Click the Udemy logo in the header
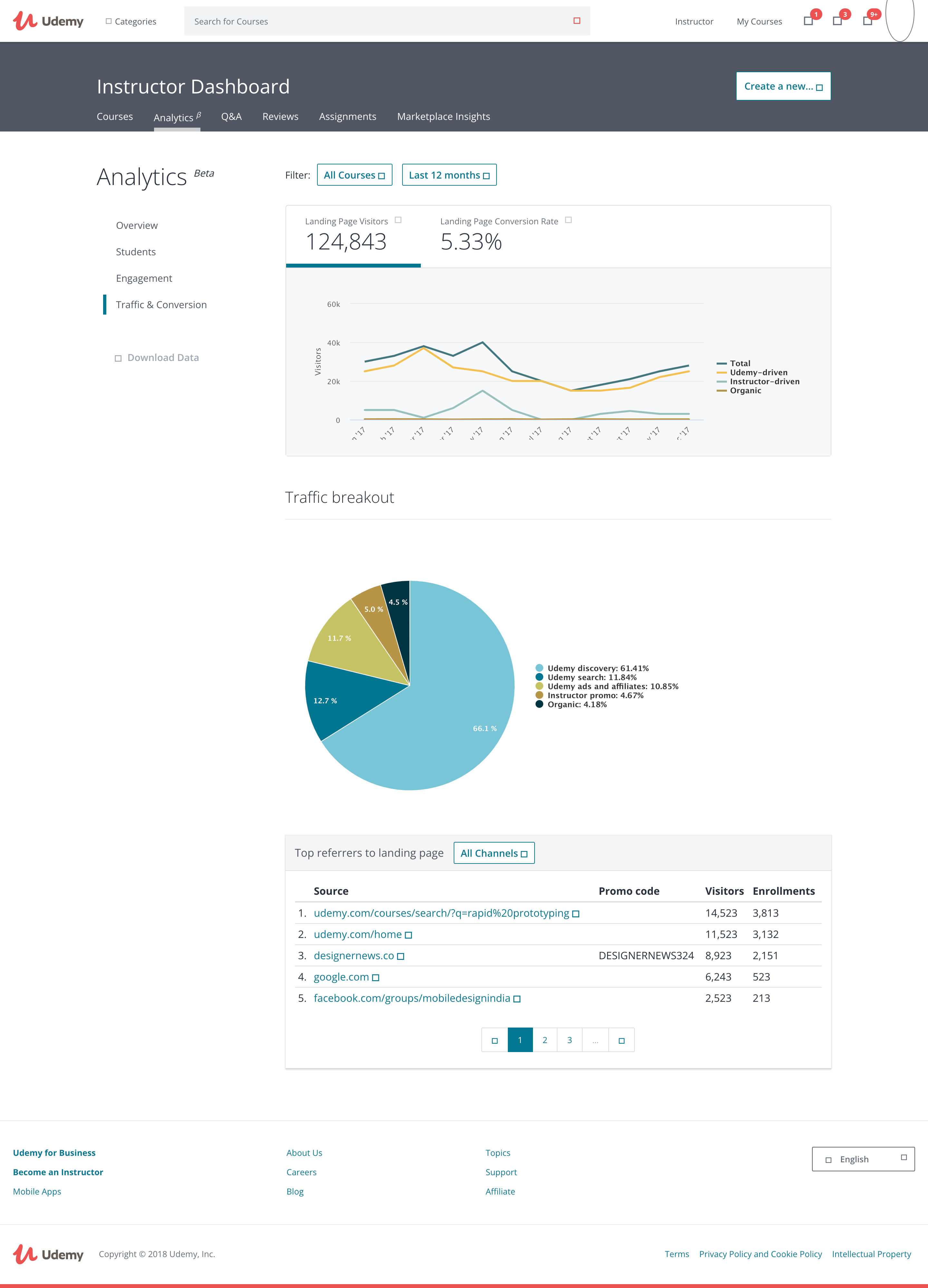The image size is (928, 1288). pos(48,21)
